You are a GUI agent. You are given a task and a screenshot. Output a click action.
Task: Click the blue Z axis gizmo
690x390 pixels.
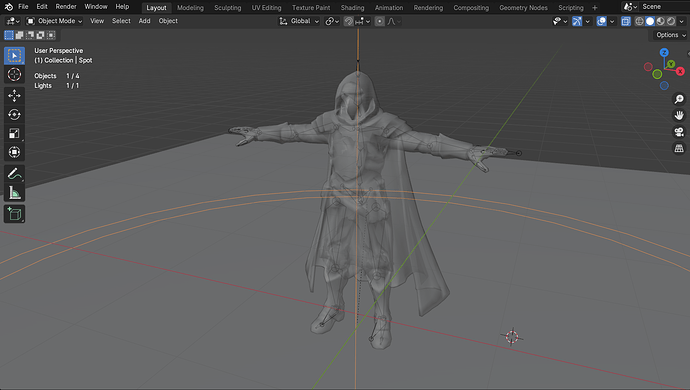click(664, 53)
